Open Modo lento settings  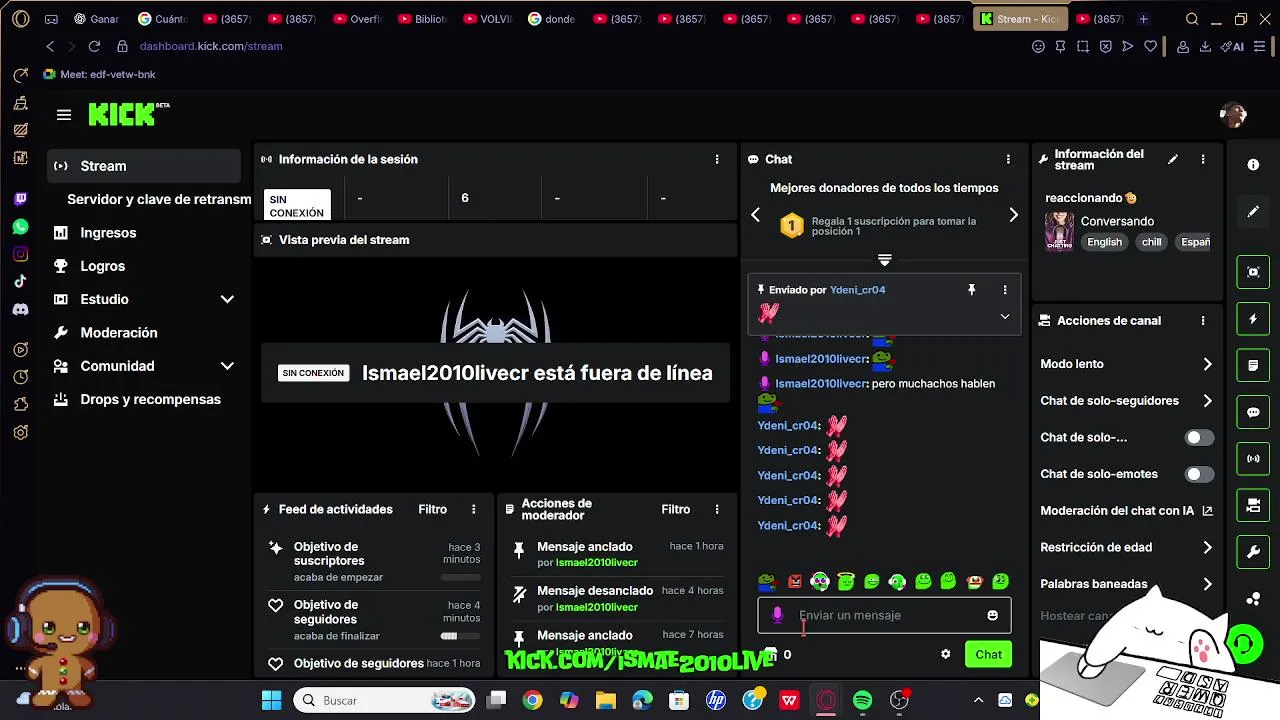coord(1126,364)
